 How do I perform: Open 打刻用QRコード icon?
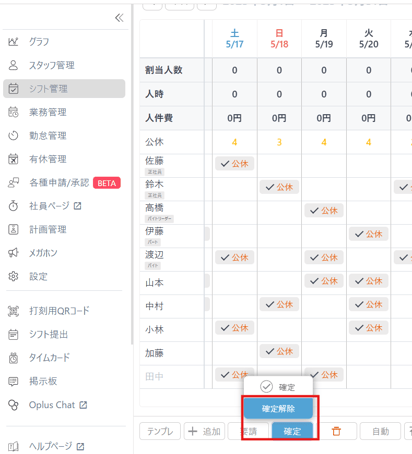pyautogui.click(x=13, y=311)
